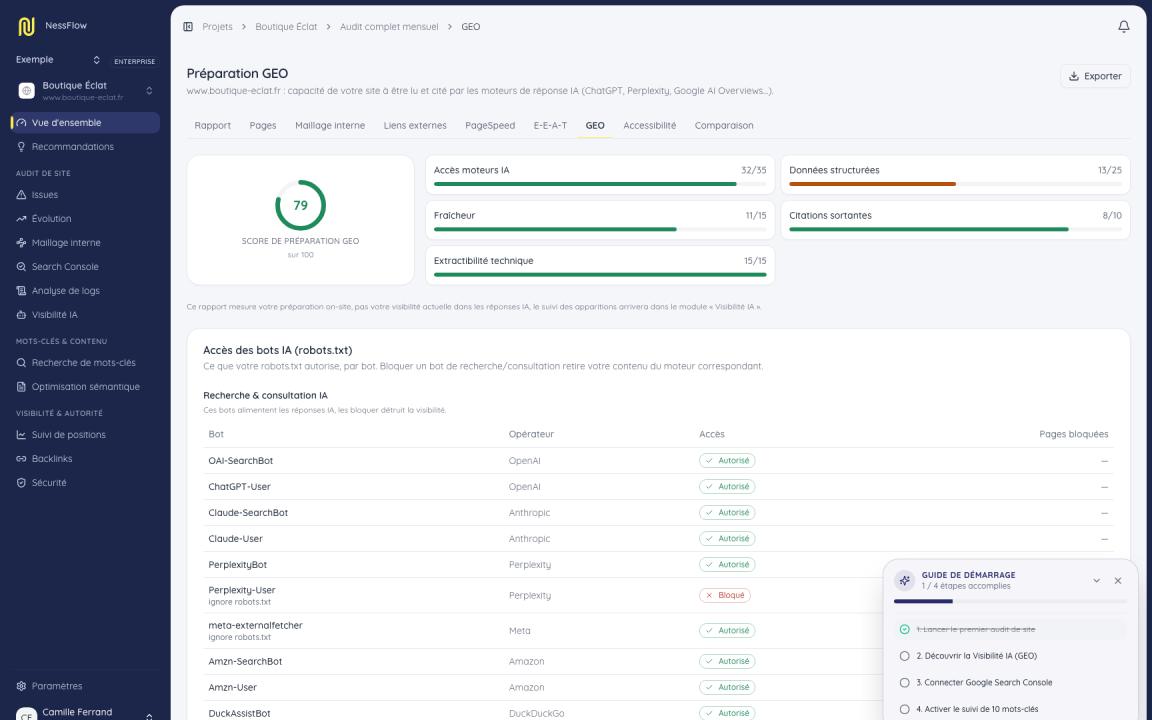Click the Exporter button
Screen dimensions: 1152x720
click(x=1095, y=76)
